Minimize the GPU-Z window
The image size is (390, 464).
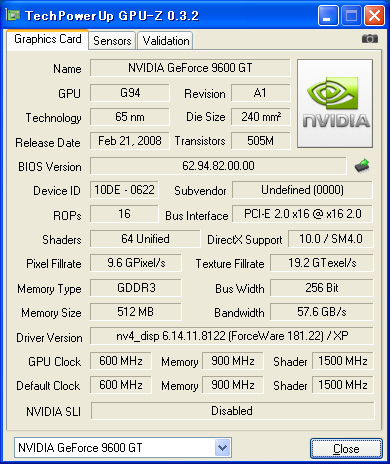328,15
